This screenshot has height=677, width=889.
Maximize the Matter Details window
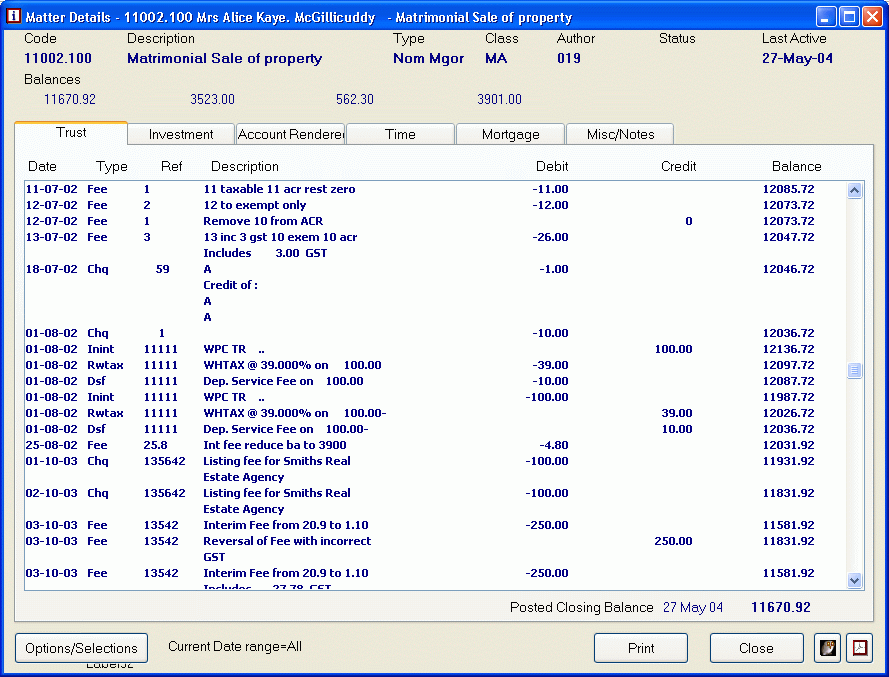(849, 17)
